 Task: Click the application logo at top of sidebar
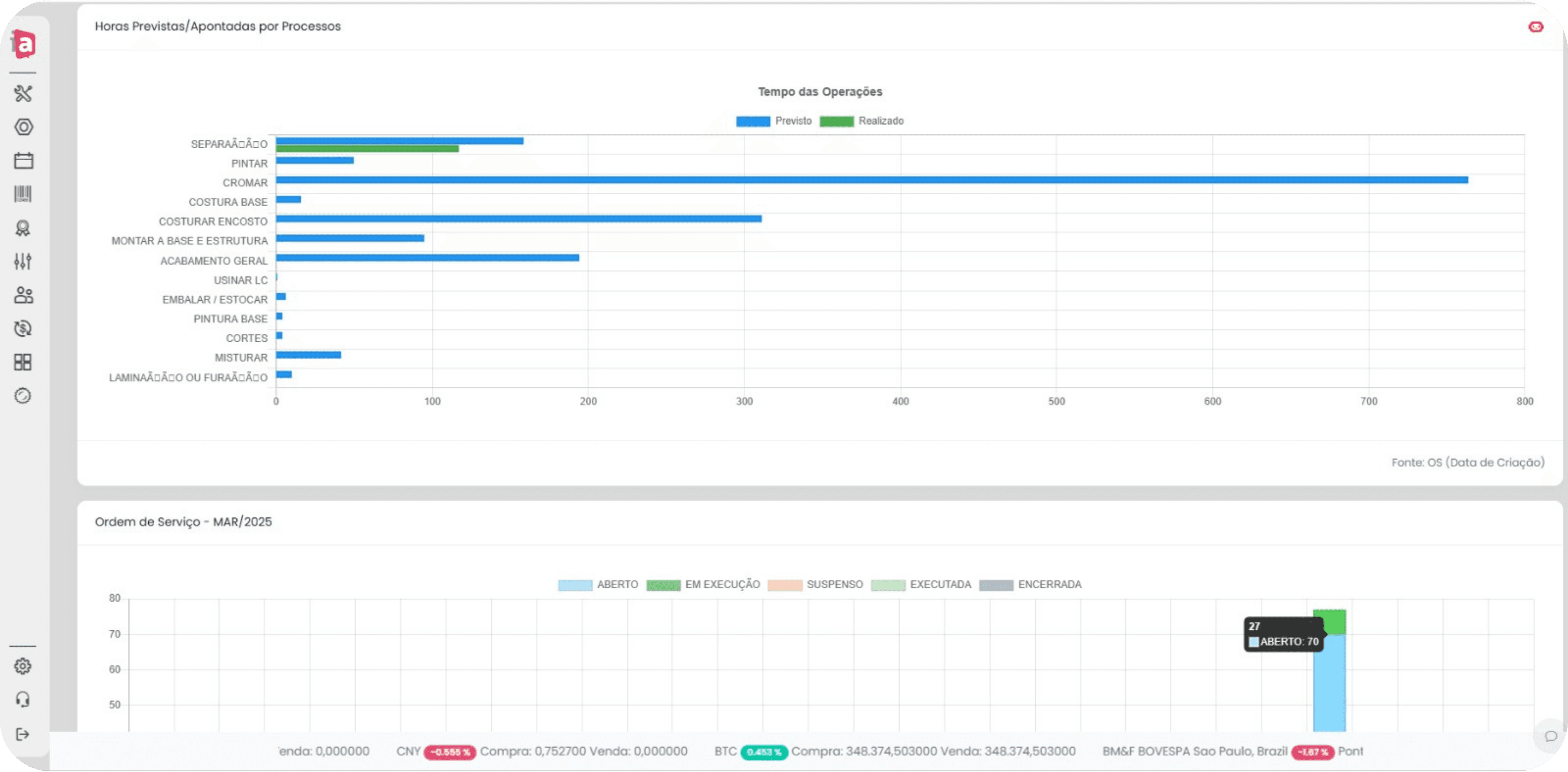24,44
